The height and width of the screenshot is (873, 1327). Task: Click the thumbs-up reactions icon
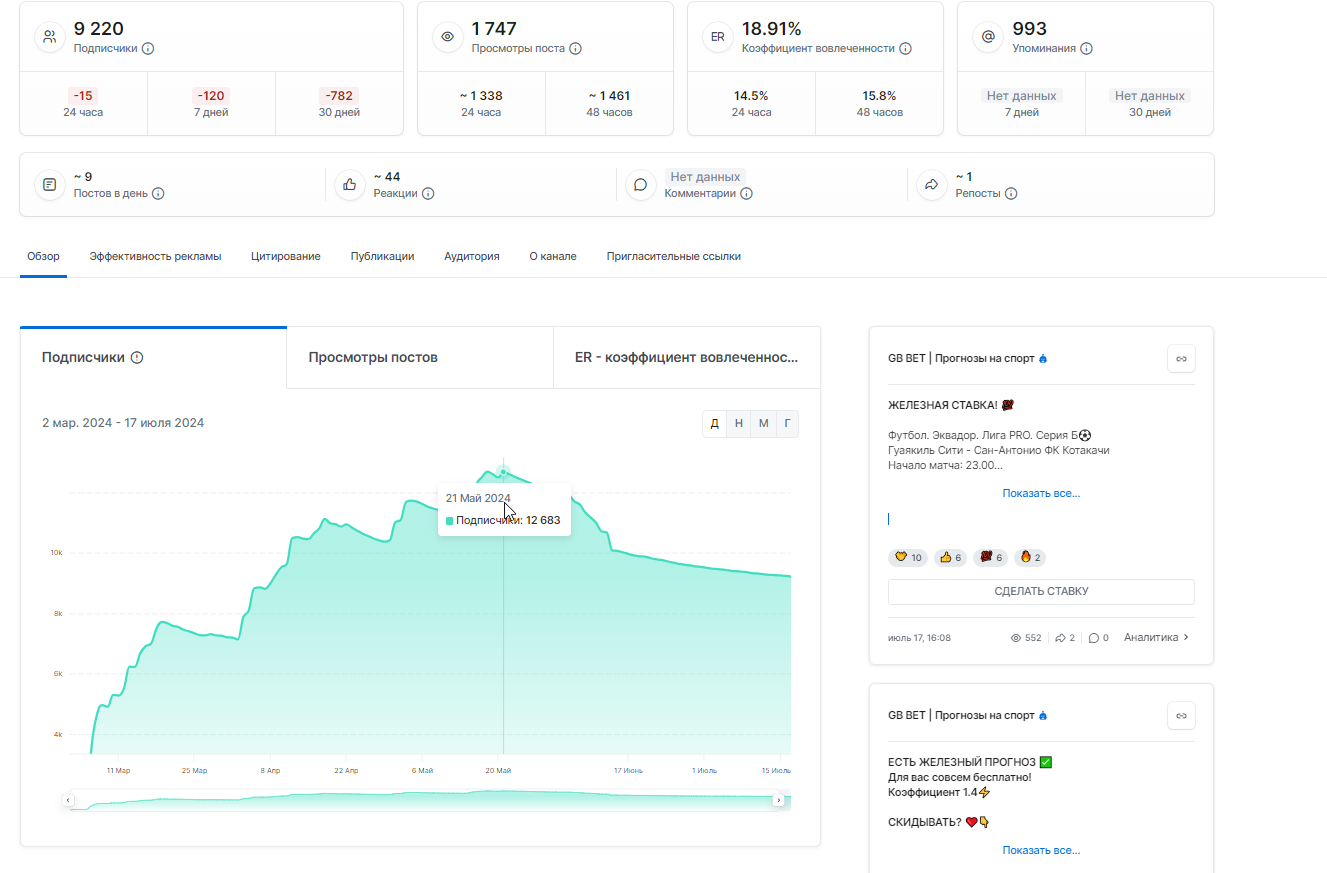(x=350, y=185)
